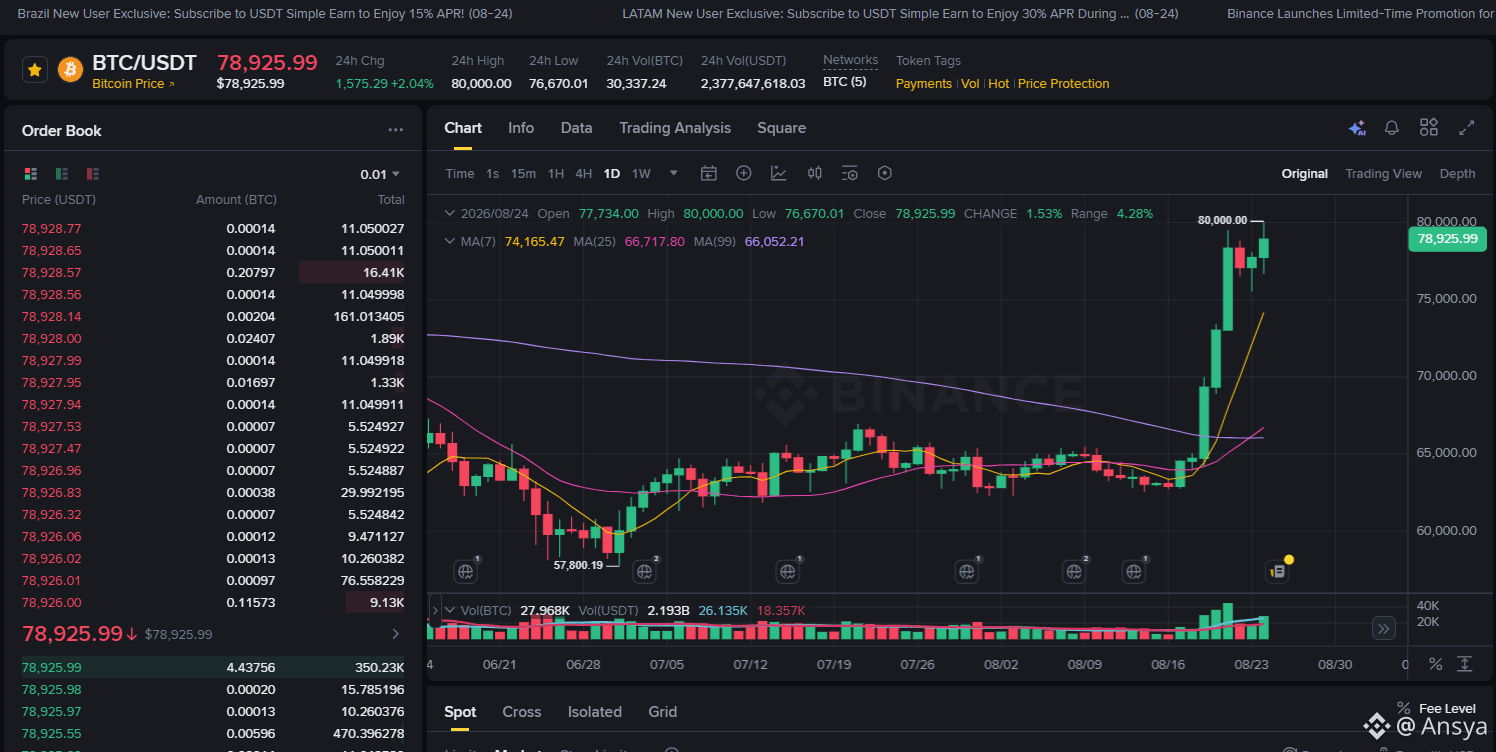
Task: Open the Networks BTC (5) link
Action: tap(845, 82)
